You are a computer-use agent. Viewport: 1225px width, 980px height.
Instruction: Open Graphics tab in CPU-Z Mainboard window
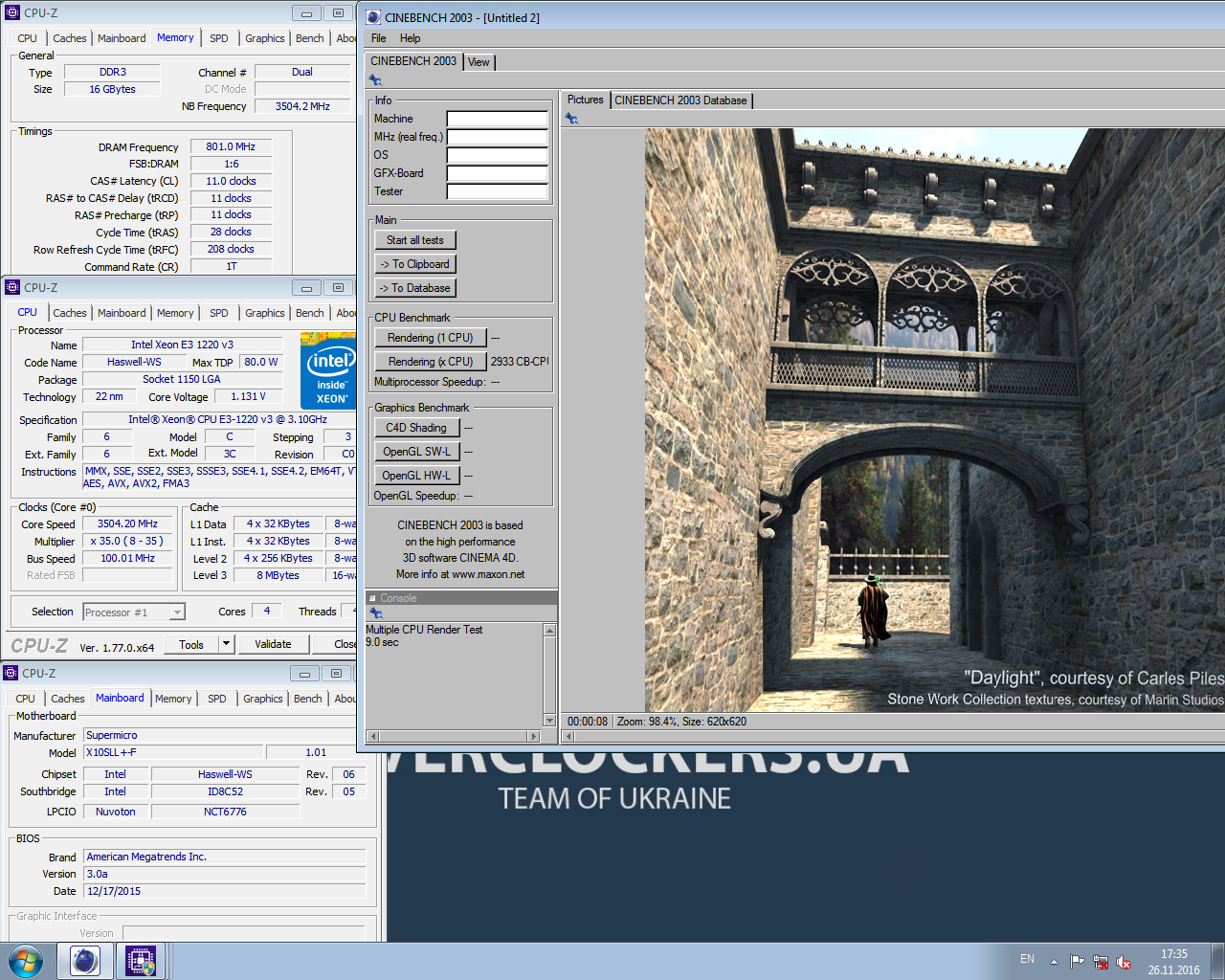point(263,699)
